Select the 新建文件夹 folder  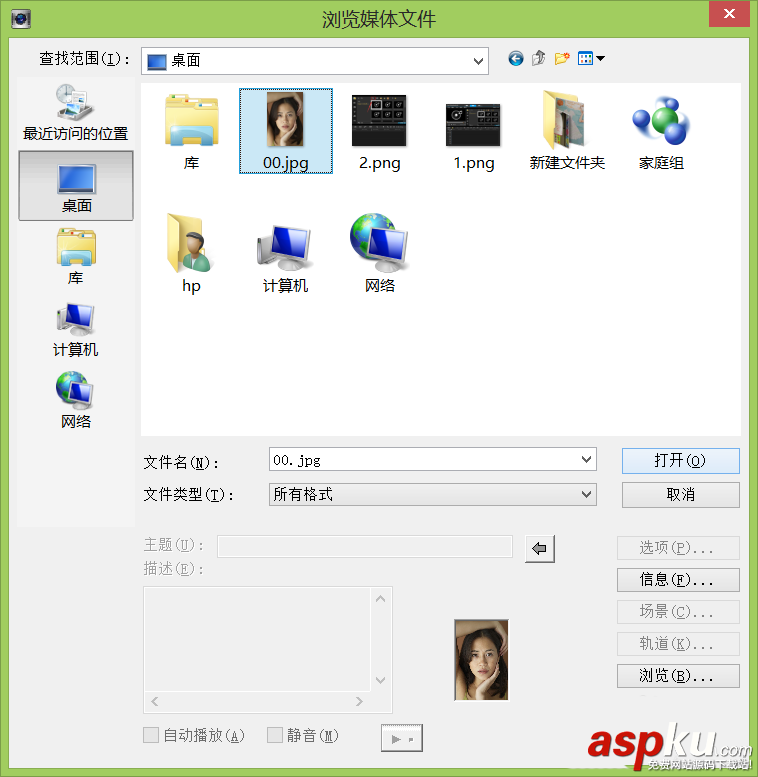[567, 131]
